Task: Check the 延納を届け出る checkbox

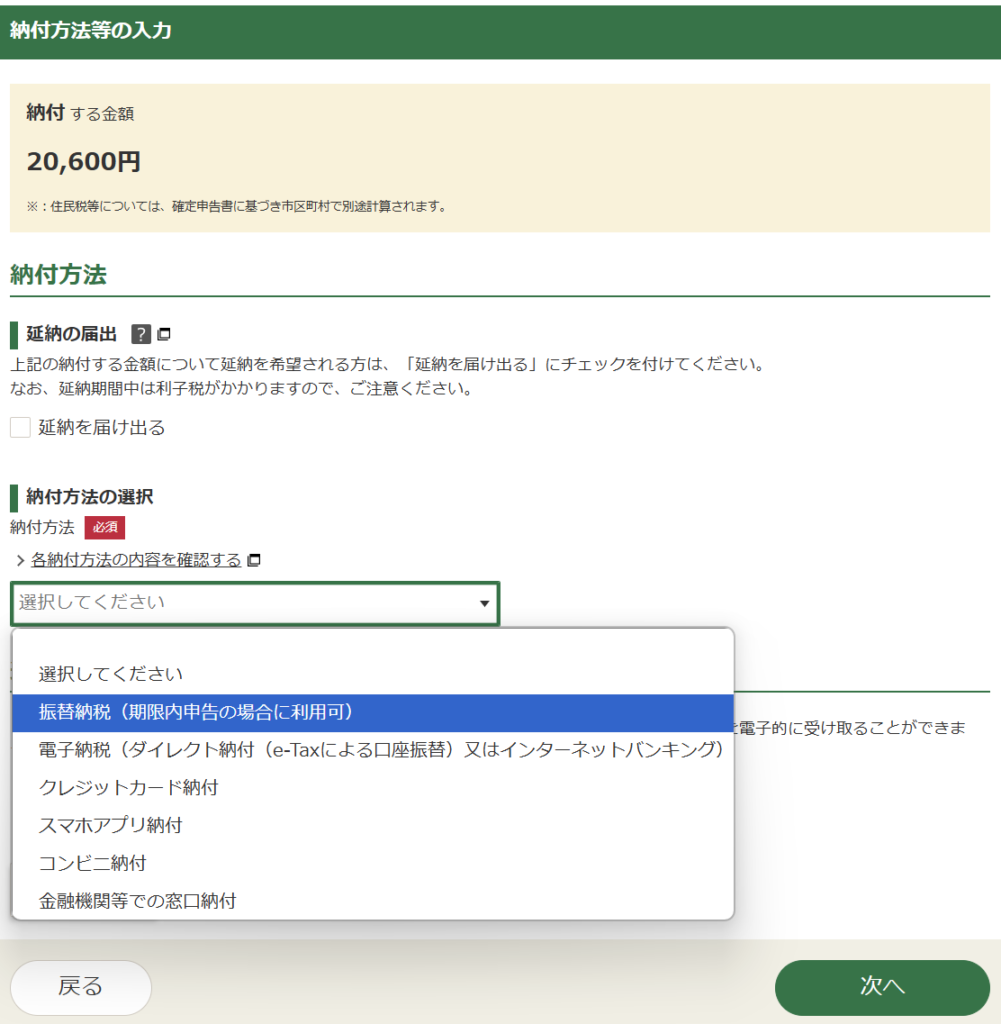Action: click(20, 428)
